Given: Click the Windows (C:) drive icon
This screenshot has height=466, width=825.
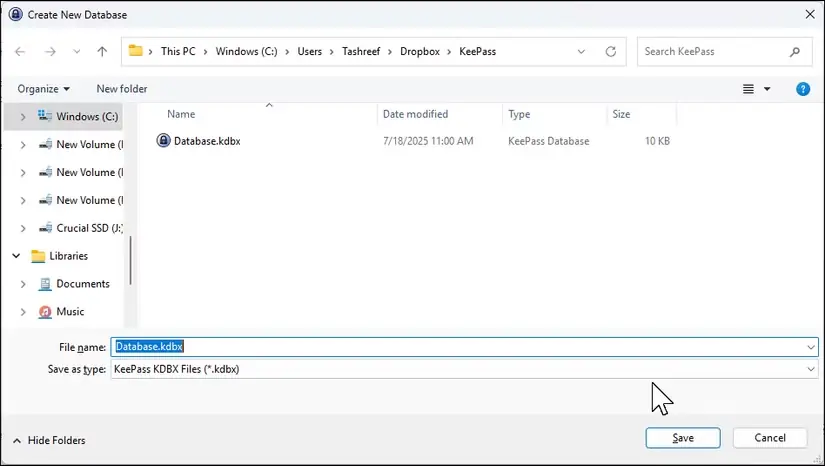Looking at the screenshot, I should coord(45,116).
